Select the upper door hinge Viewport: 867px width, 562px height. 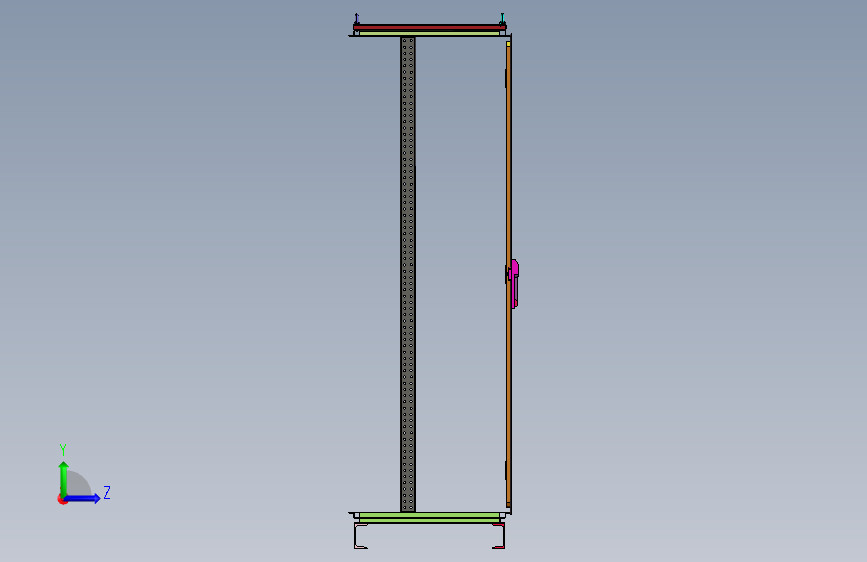pyautogui.click(x=506, y=78)
